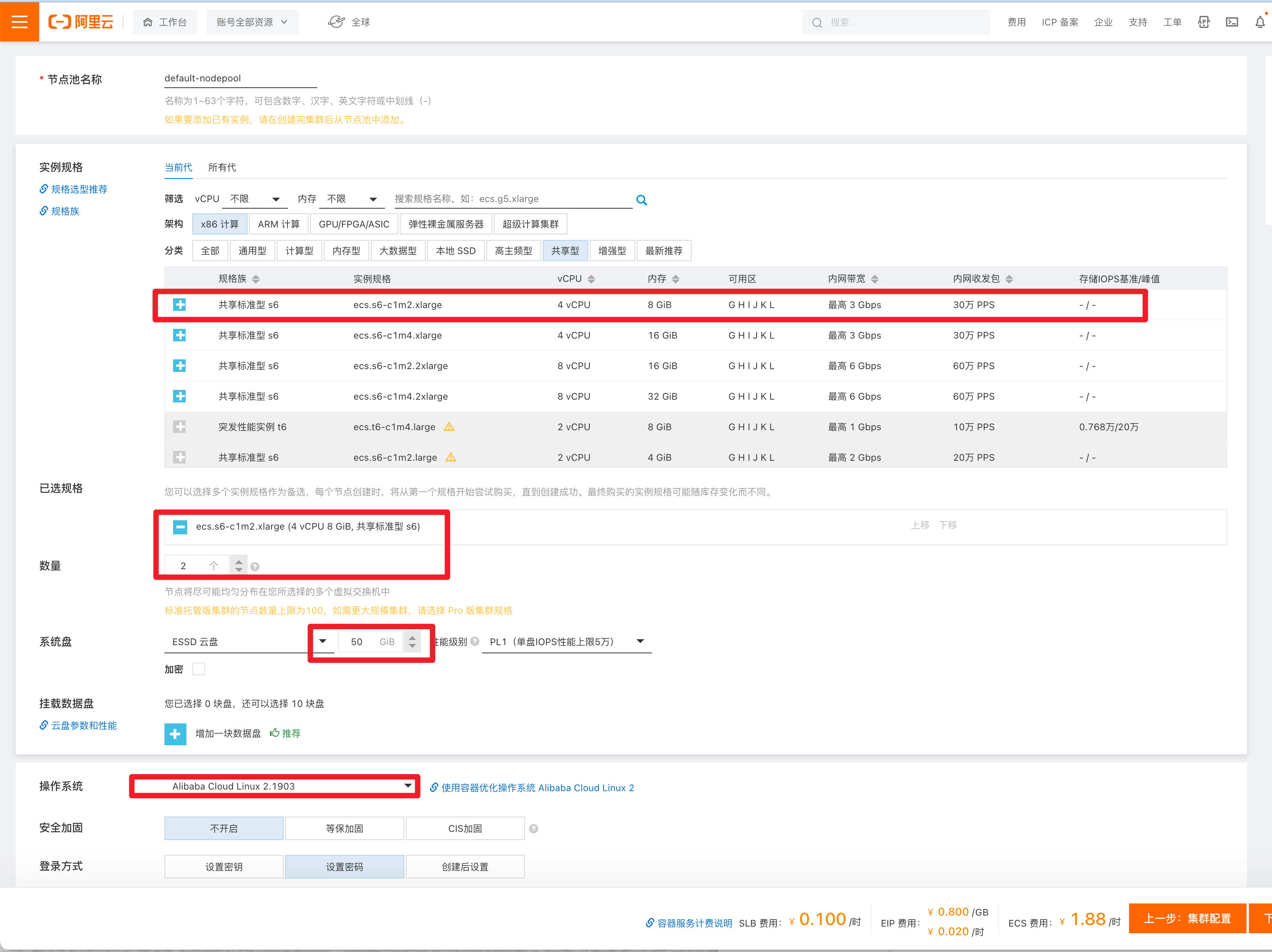The image size is (1272, 952).
Task: Open 规格选型推荐 link
Action: click(x=79, y=189)
